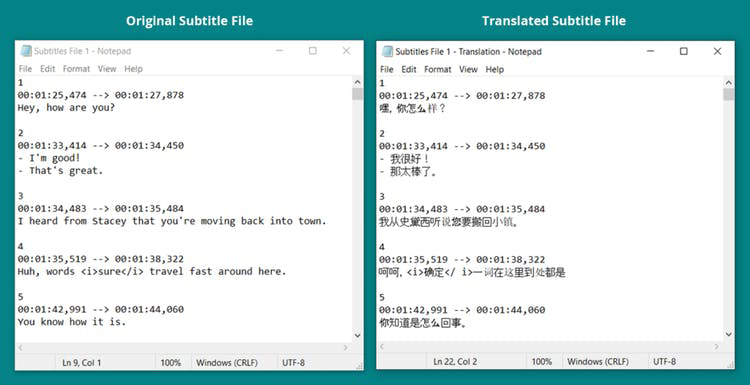Viewport: 750px width, 385px height.
Task: Click 'Hey, how are you?' subtitle line
Action: click(66, 108)
